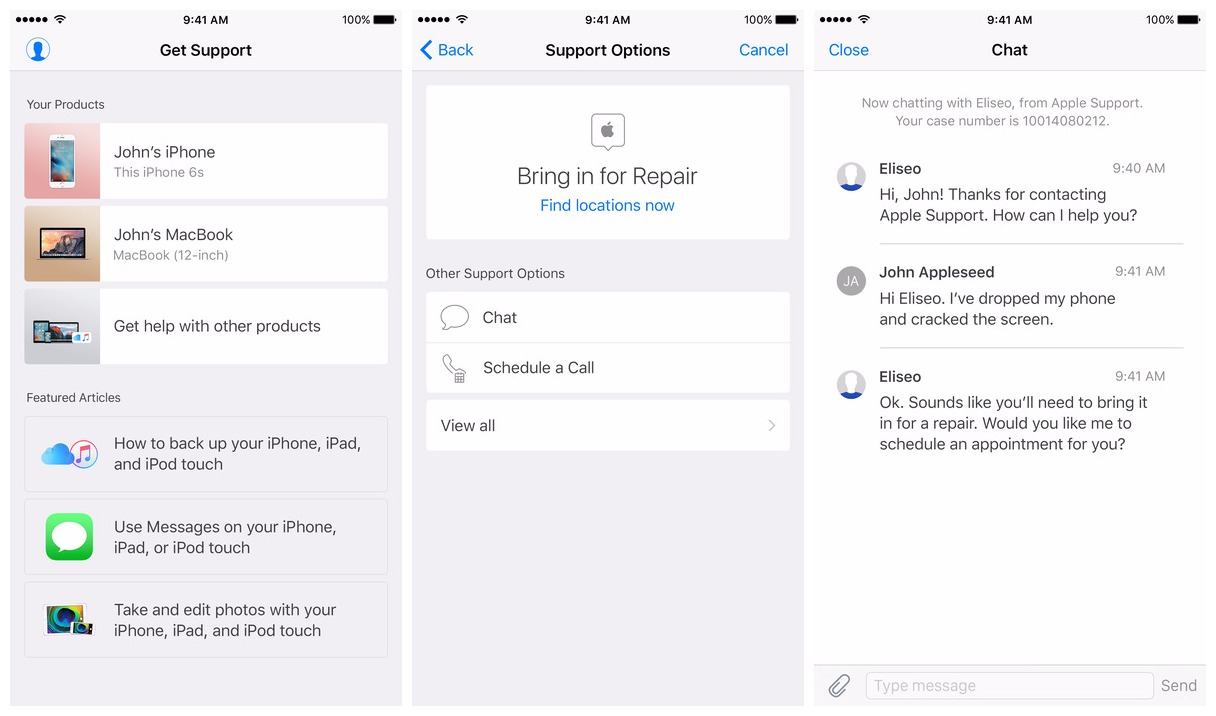Image resolution: width=1216 pixels, height=716 pixels.
Task: Select John's iPhone row
Action: 206,161
